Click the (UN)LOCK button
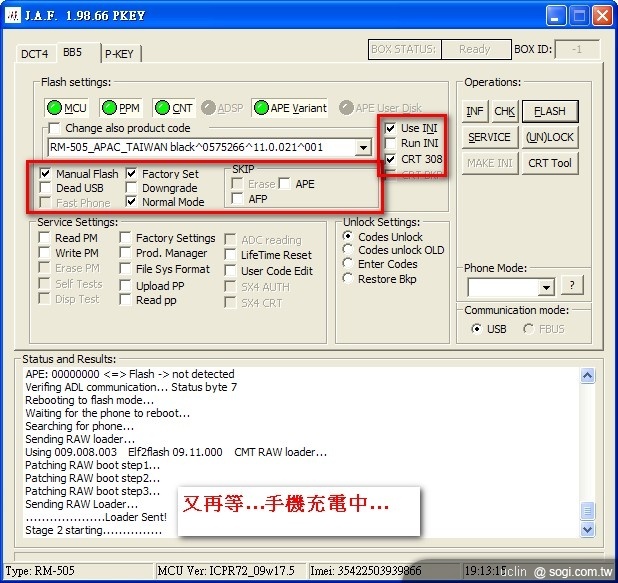 (550, 137)
